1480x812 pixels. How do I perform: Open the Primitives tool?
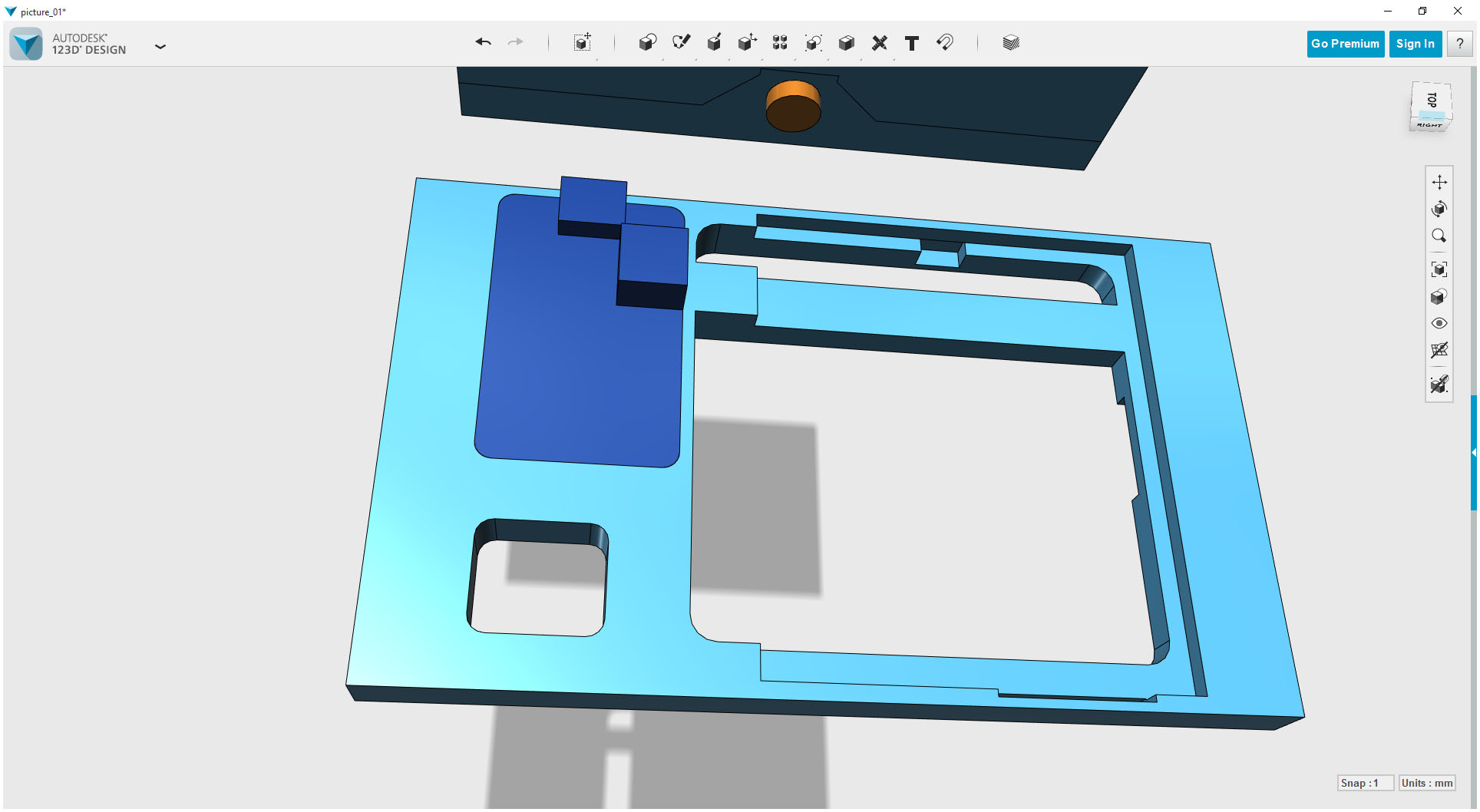click(647, 43)
